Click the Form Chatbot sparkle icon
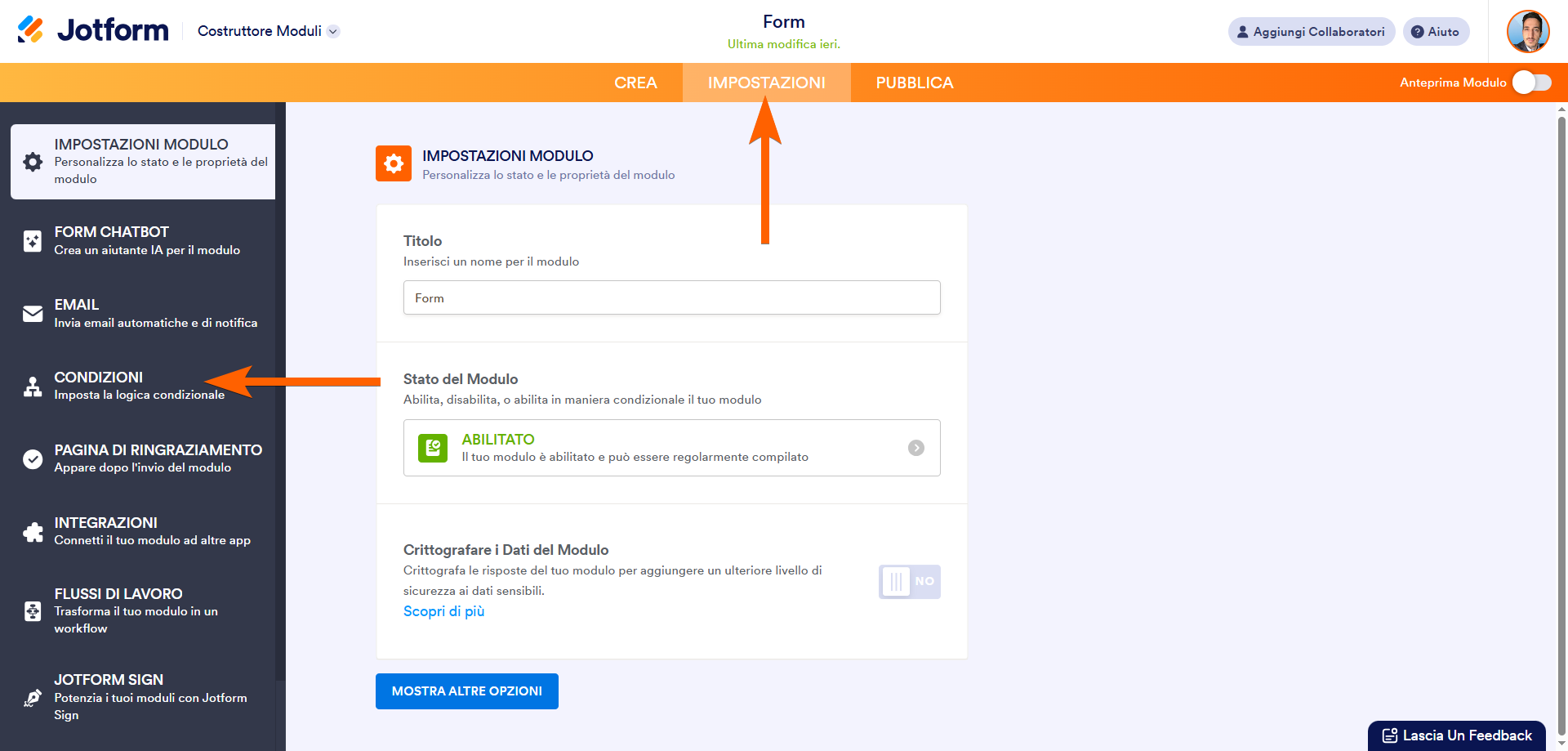 pos(33,241)
